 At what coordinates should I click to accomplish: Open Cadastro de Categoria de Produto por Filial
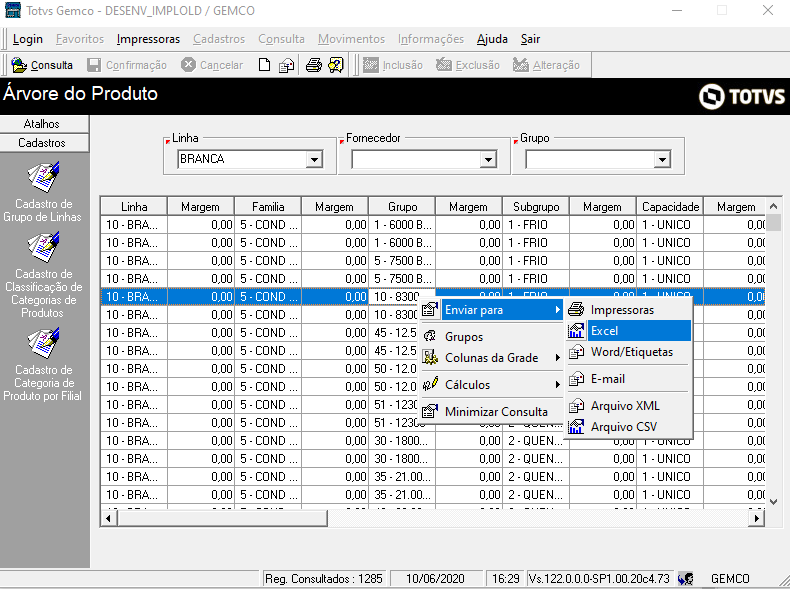(44, 342)
